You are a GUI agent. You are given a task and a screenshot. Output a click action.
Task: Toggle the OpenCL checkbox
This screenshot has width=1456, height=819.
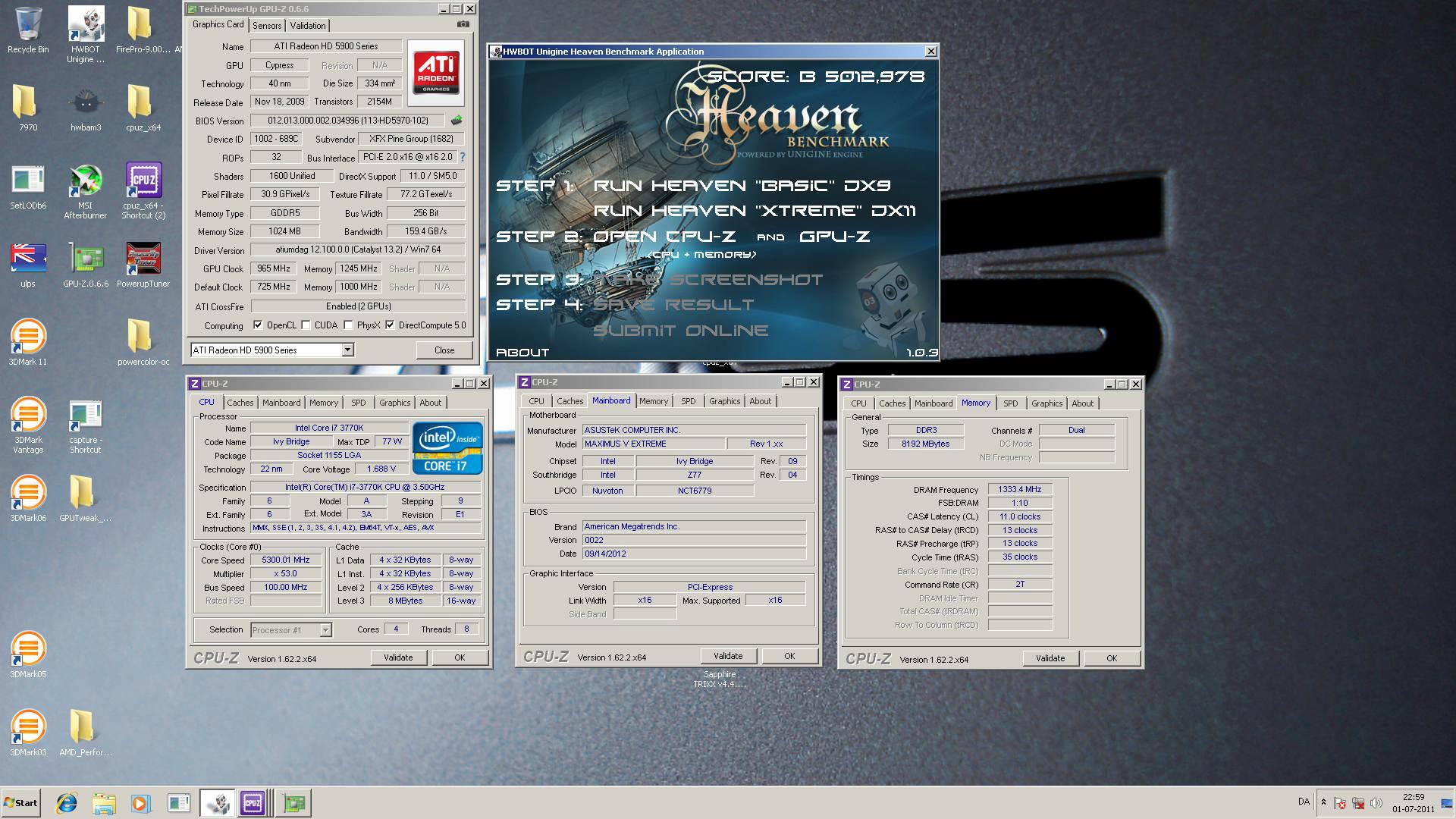point(258,325)
